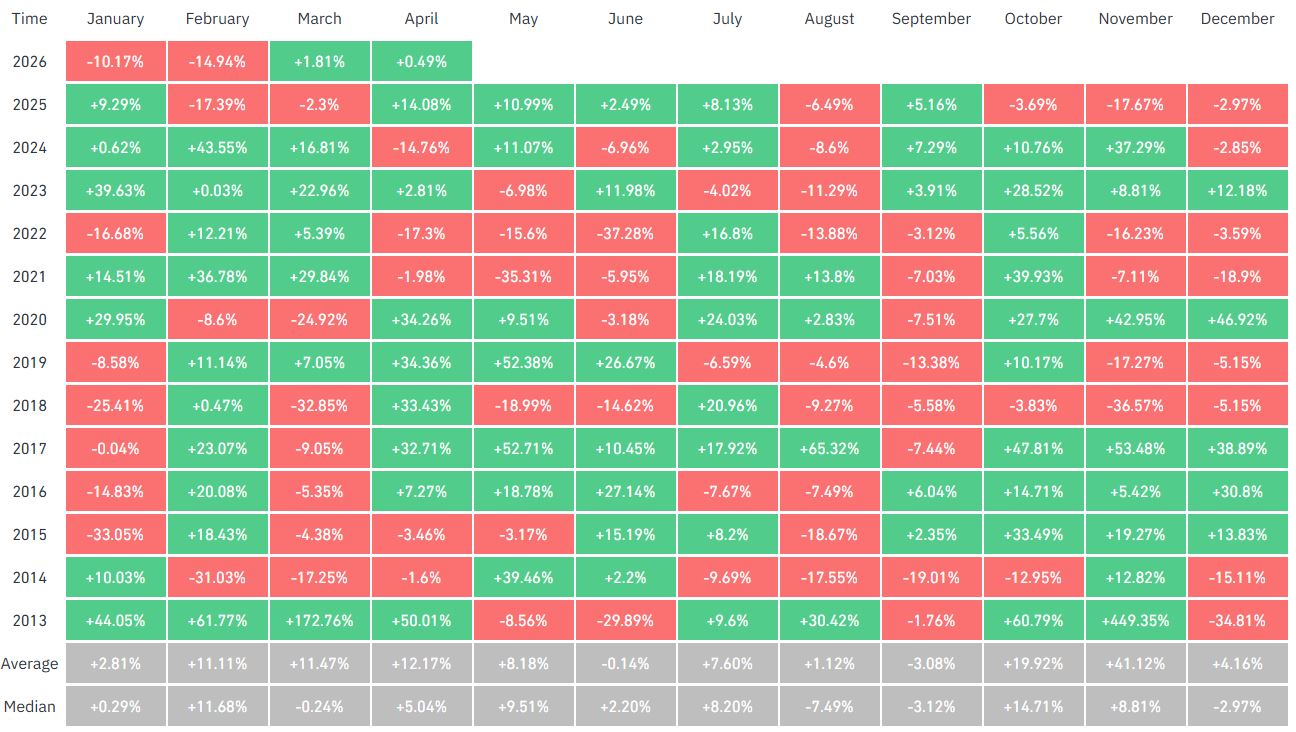The height and width of the screenshot is (732, 1296).
Task: Click the Median row label
Action: (30, 706)
